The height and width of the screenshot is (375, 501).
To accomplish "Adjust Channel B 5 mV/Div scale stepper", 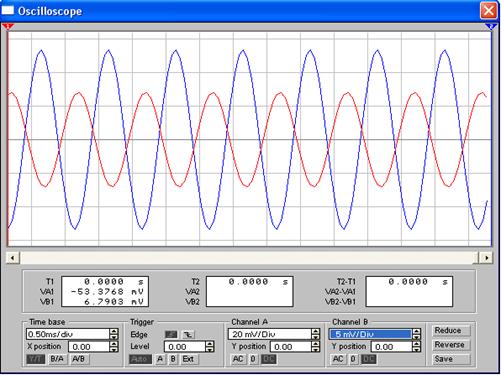I will pyautogui.click(x=416, y=334).
